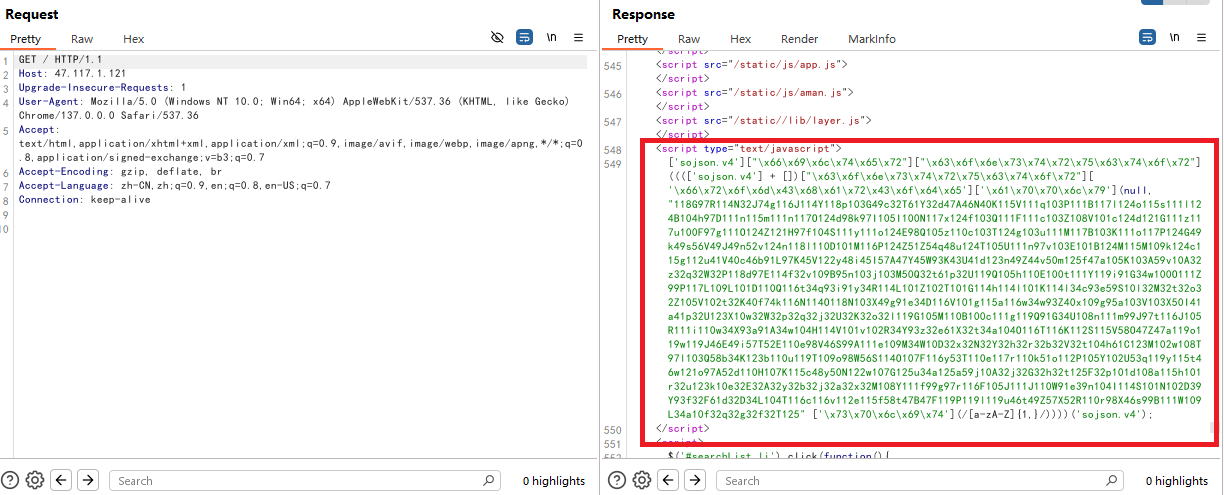Click line number 550 in Response gutter

click(x=612, y=429)
